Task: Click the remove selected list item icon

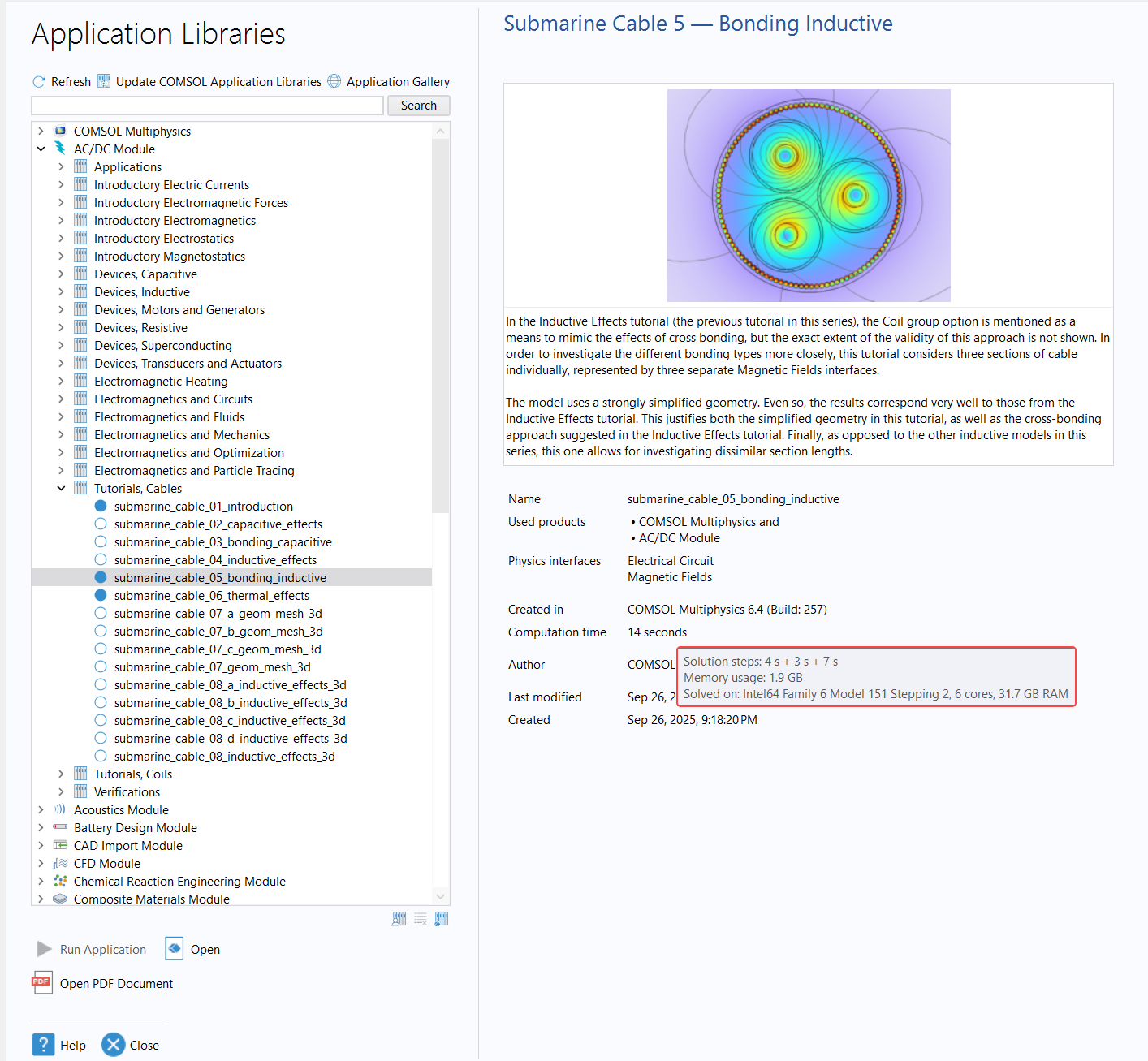Action: coord(421,919)
